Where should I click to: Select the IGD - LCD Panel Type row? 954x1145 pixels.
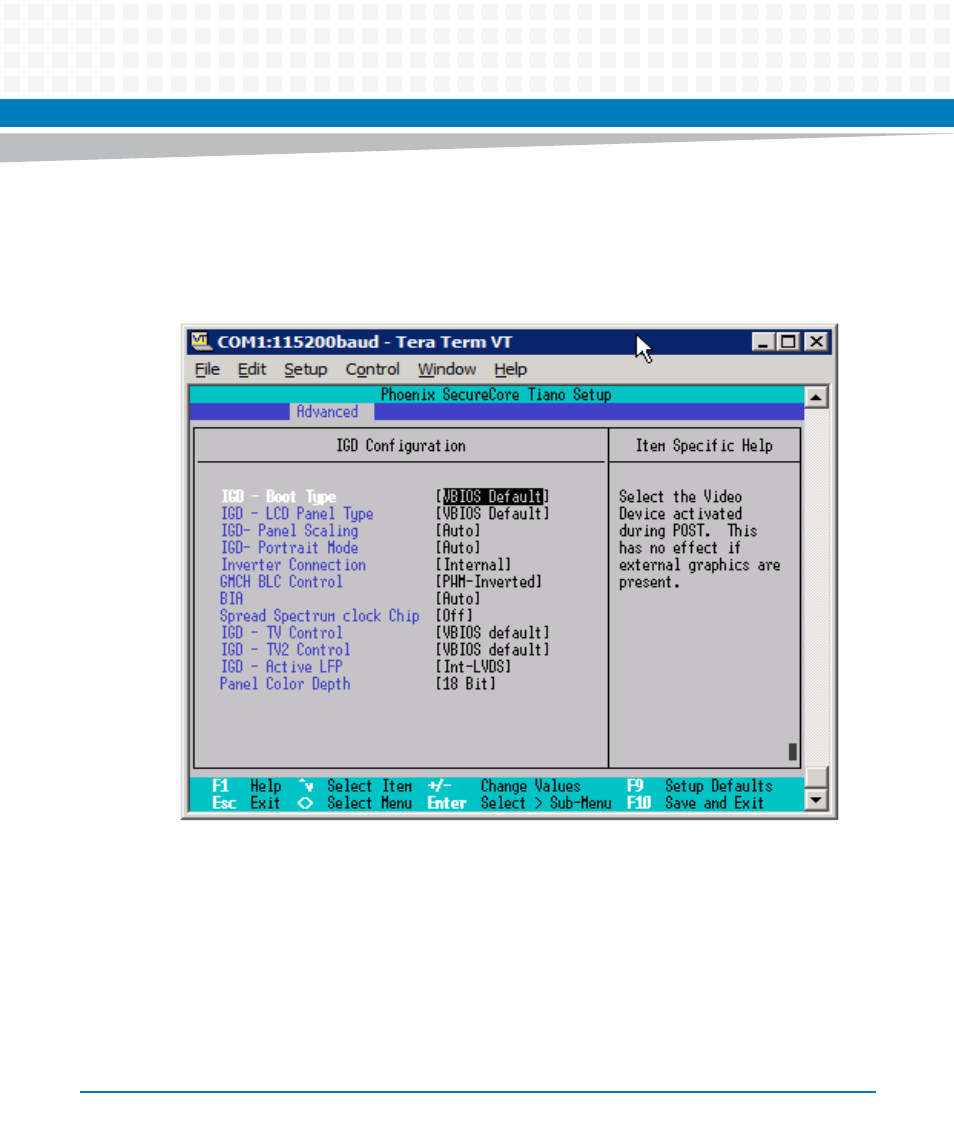(385, 514)
